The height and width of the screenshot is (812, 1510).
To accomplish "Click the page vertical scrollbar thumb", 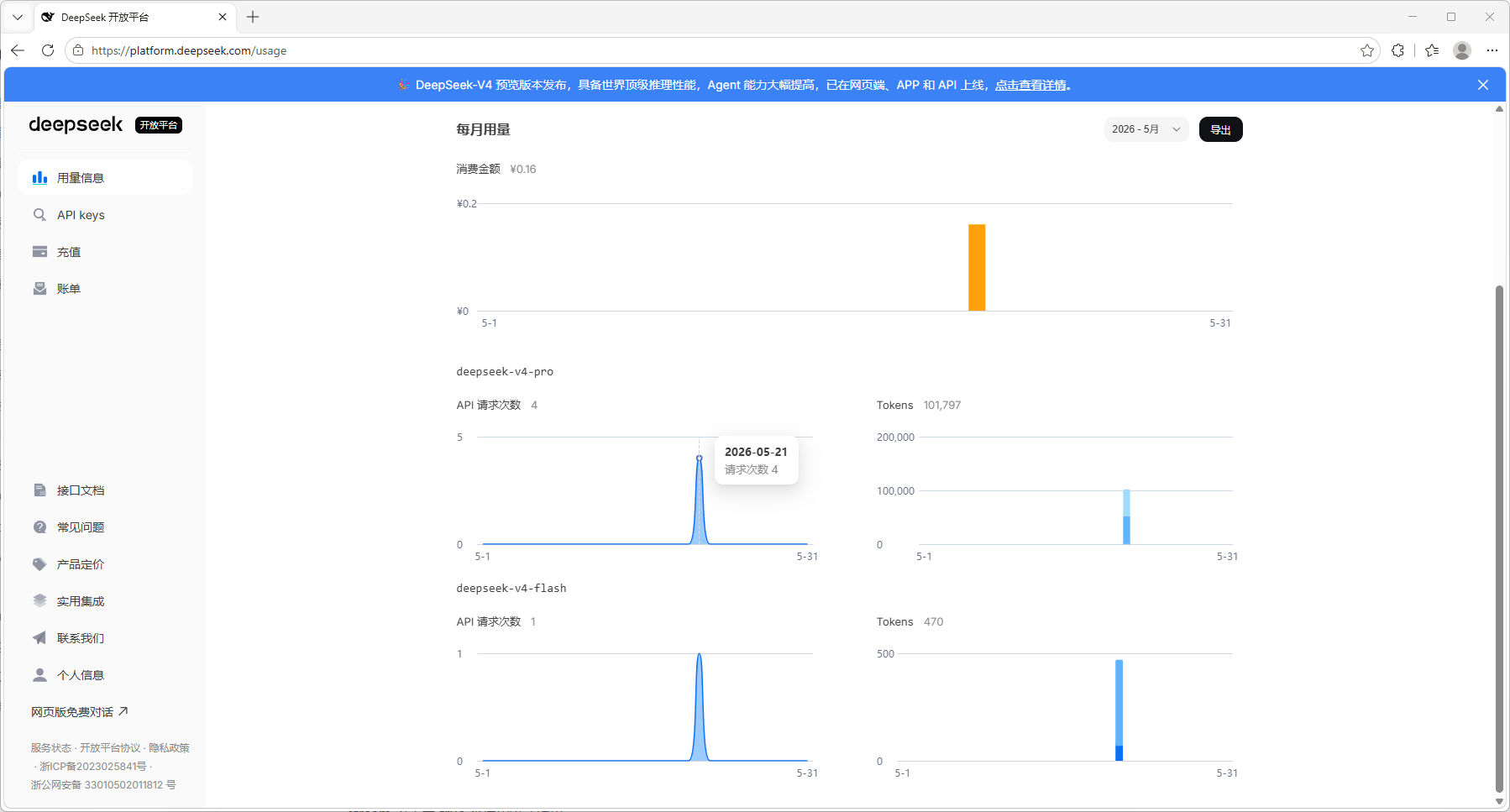I will pyautogui.click(x=1499, y=537).
